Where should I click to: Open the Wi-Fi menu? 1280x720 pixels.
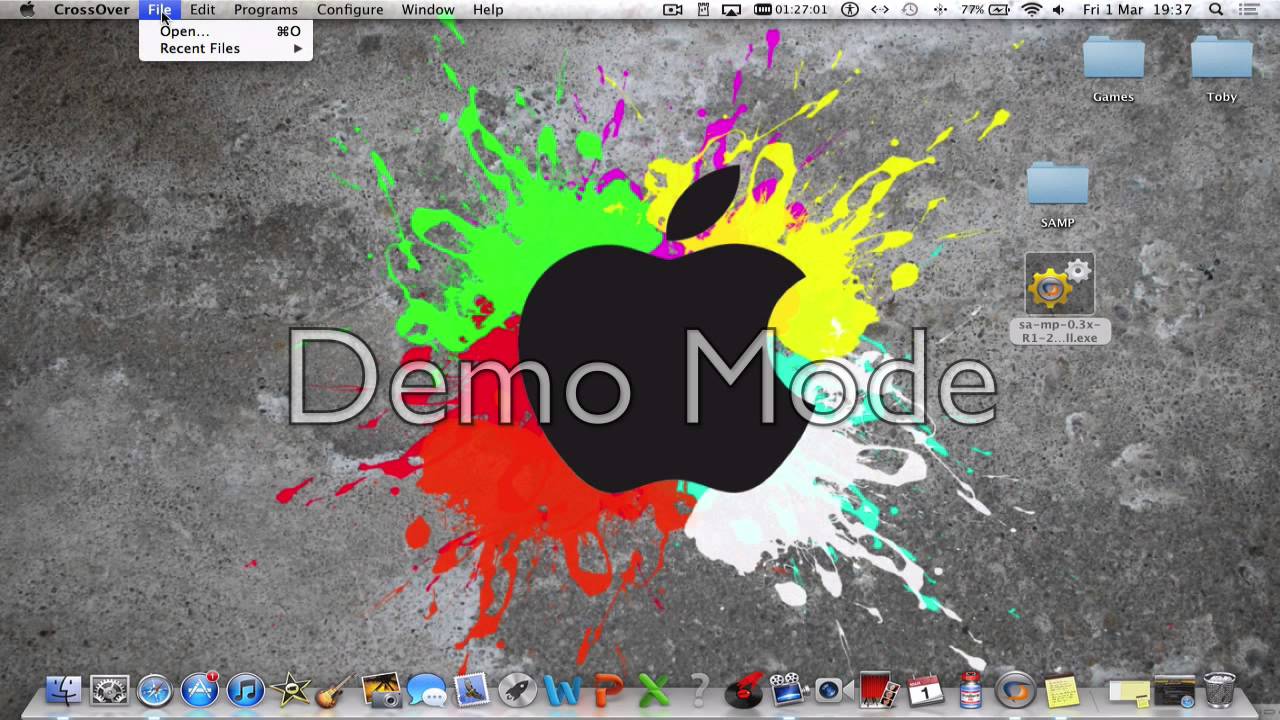[1032, 9]
